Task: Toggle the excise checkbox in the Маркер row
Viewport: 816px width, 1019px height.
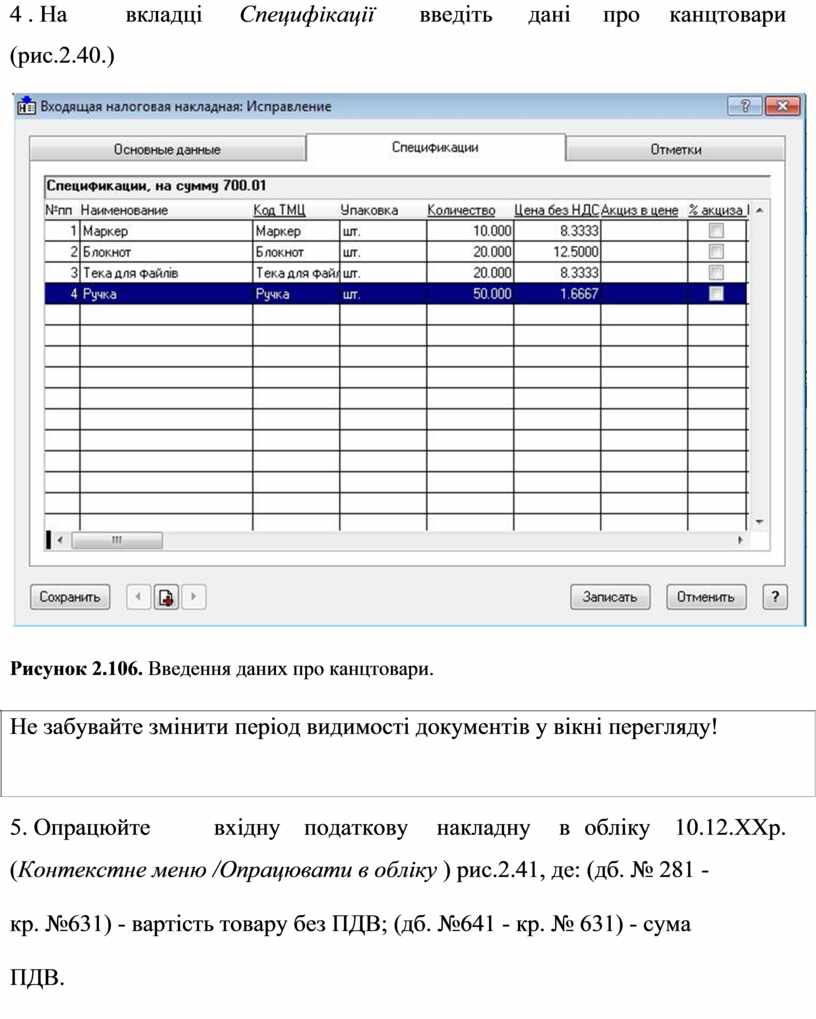Action: (716, 231)
